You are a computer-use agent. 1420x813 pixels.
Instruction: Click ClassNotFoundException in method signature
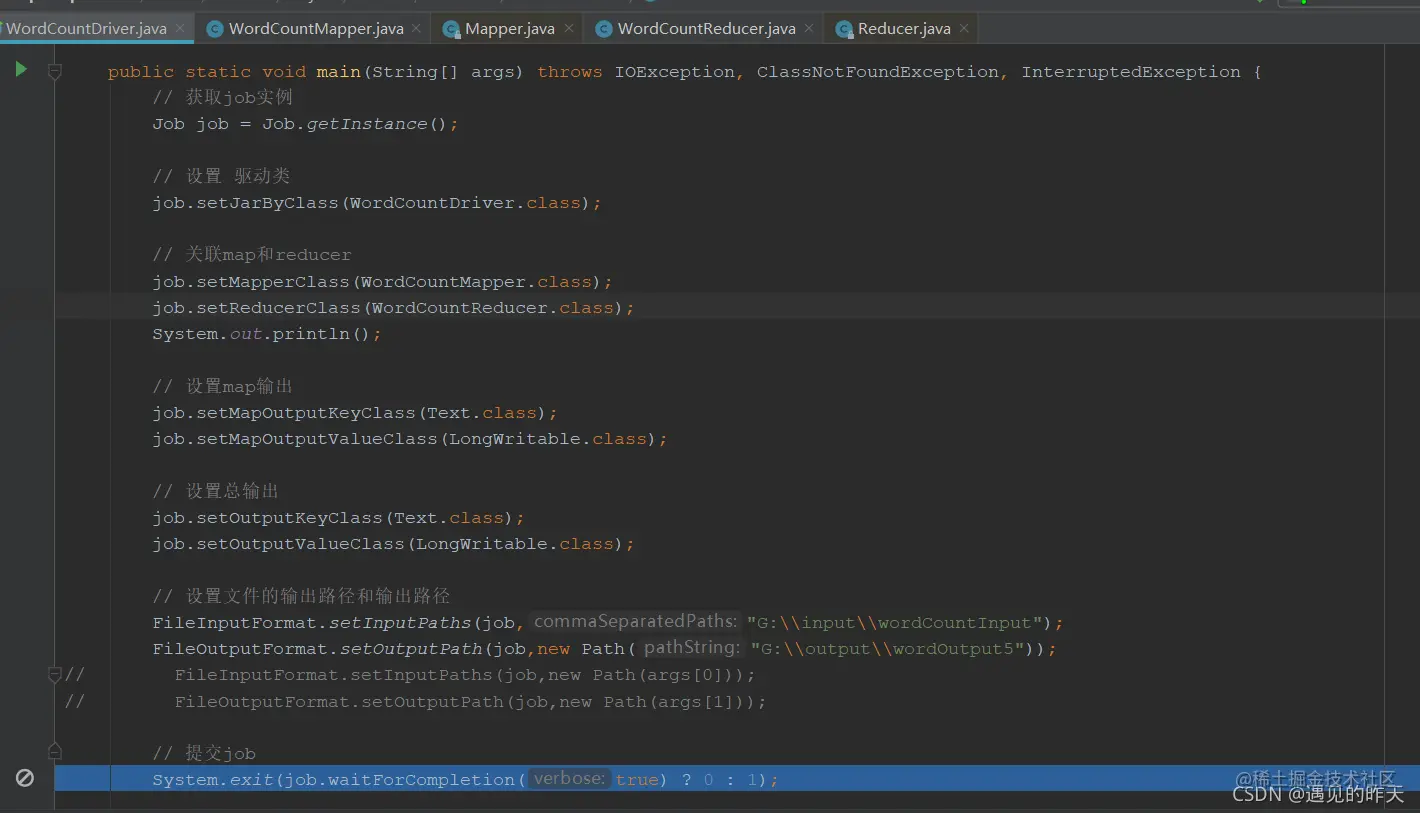pos(878,72)
